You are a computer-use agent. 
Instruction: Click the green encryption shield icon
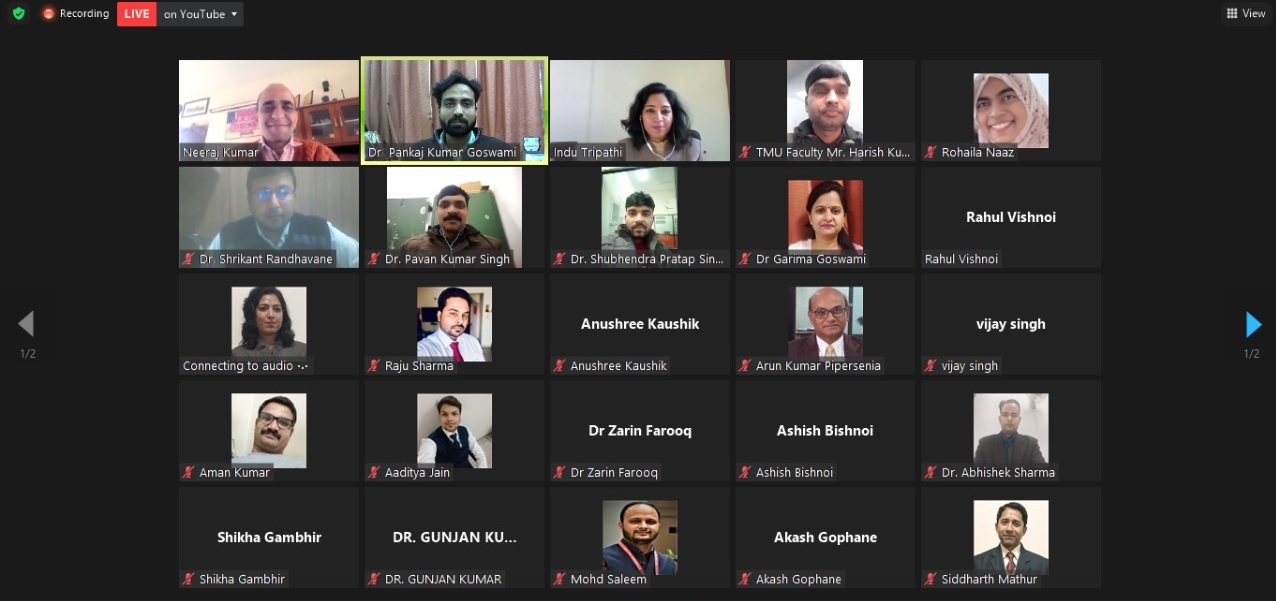coord(18,14)
